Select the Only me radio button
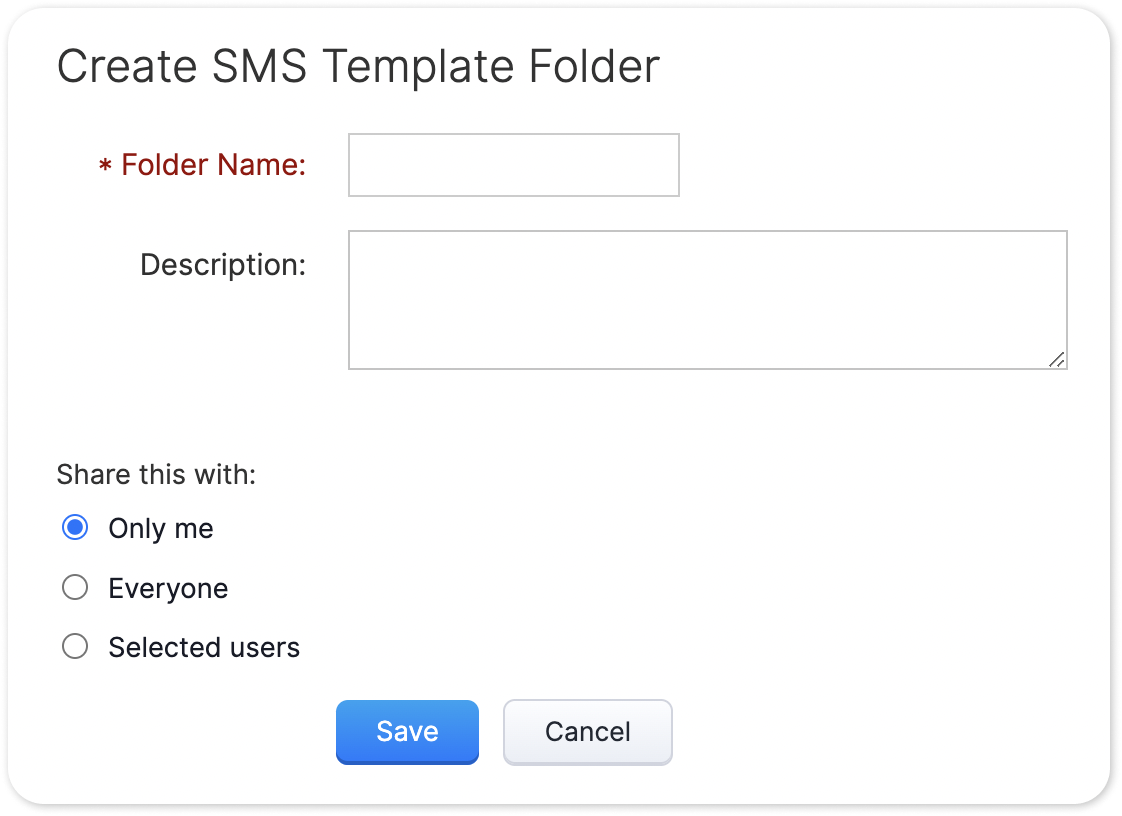The height and width of the screenshot is (816, 1122). pos(75,528)
